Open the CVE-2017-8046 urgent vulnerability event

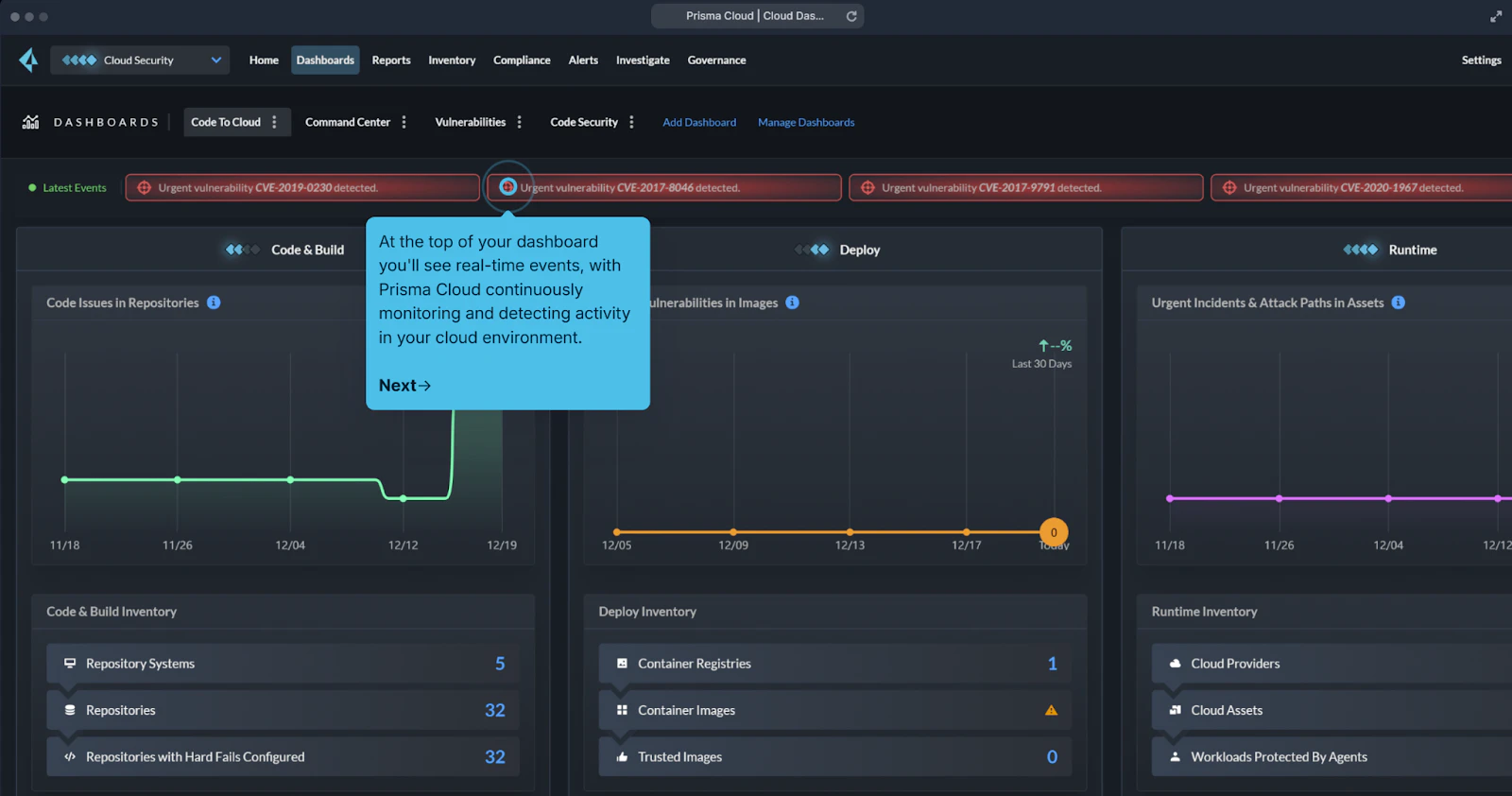[x=664, y=187]
